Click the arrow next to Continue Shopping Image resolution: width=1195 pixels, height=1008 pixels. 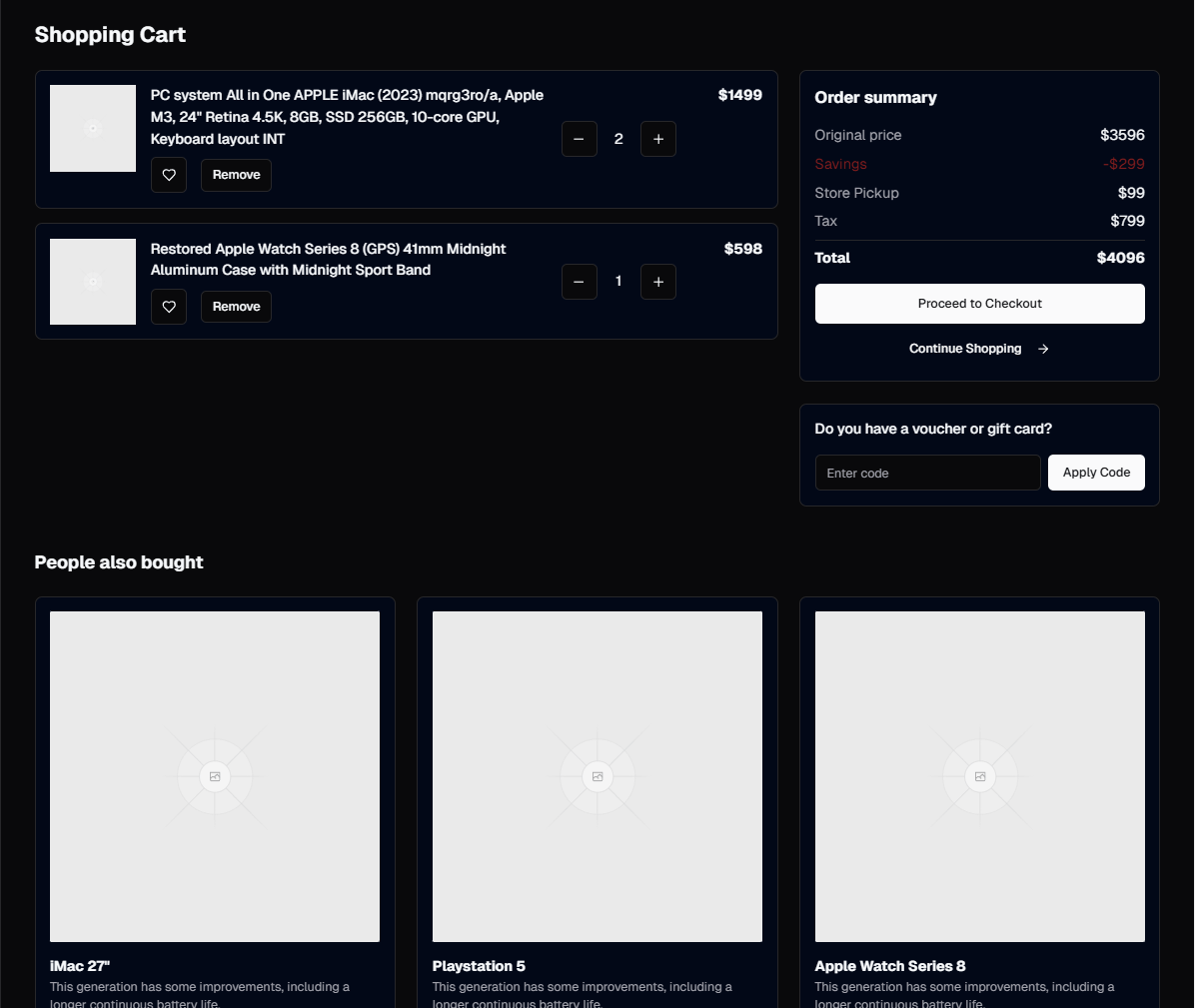coord(1043,349)
